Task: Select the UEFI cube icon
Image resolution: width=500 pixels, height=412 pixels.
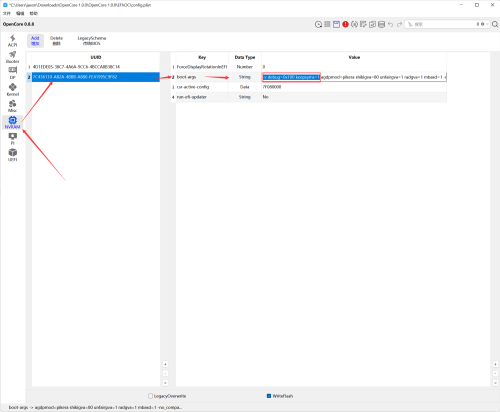Action: coord(13,155)
